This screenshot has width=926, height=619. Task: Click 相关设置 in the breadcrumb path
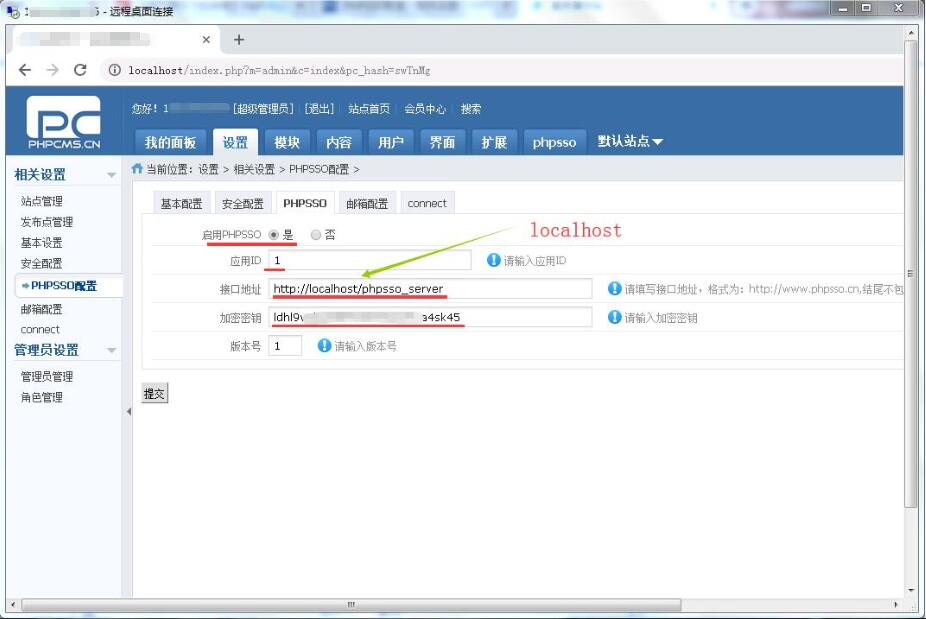pos(254,170)
